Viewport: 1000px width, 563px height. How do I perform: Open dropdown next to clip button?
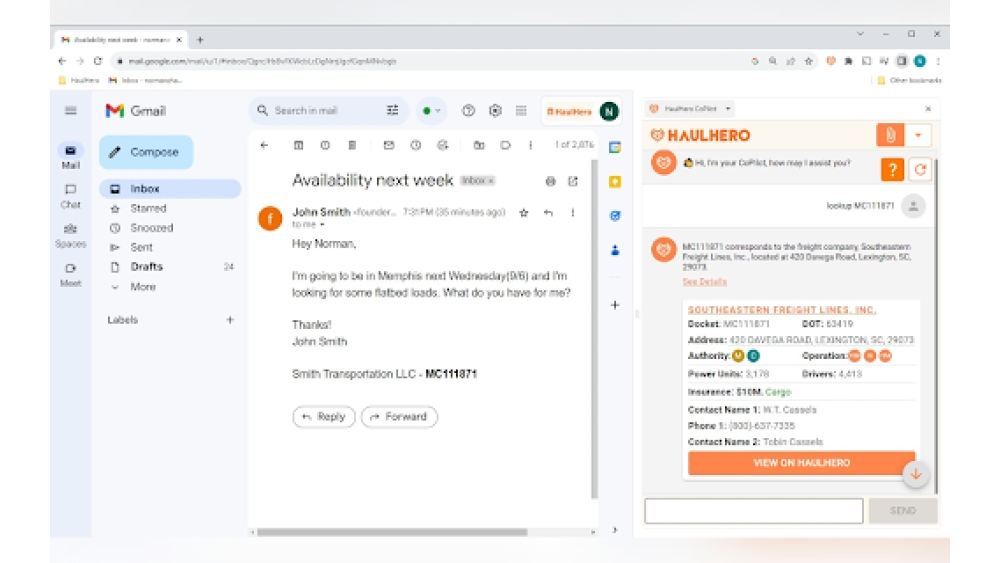pos(918,135)
